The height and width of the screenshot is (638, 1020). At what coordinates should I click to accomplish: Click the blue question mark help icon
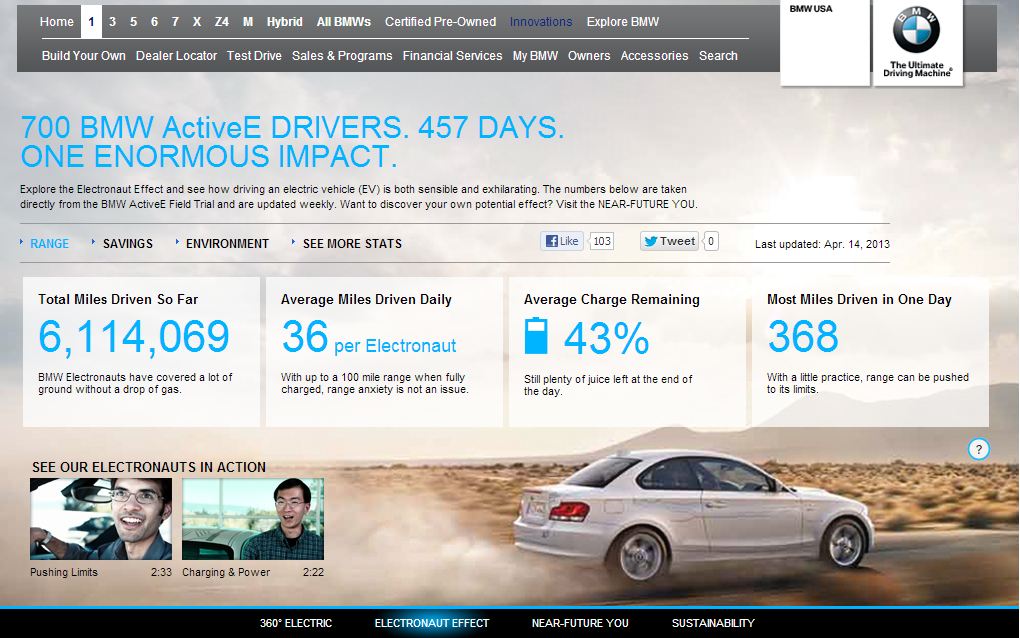point(979,449)
